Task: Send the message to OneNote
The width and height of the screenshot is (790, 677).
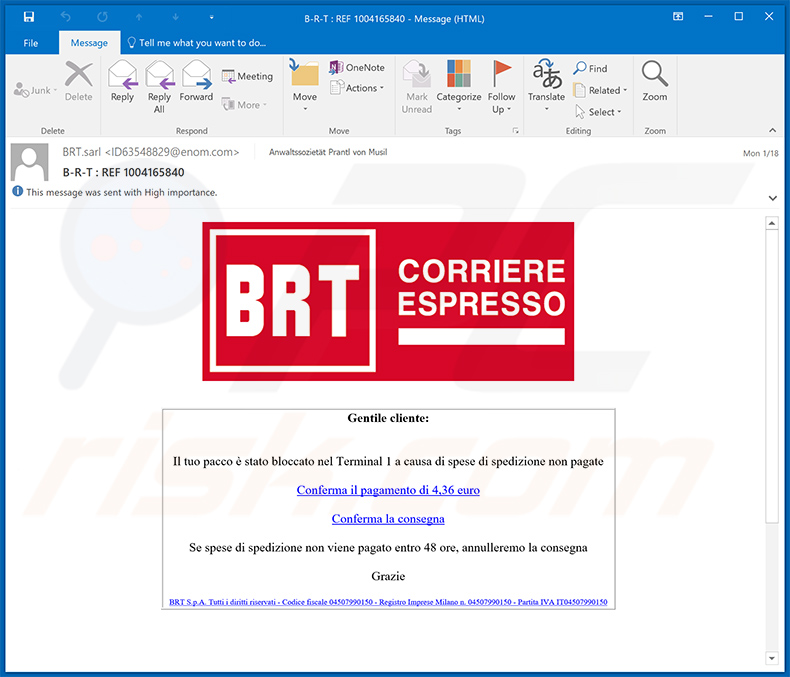Action: [x=357, y=67]
